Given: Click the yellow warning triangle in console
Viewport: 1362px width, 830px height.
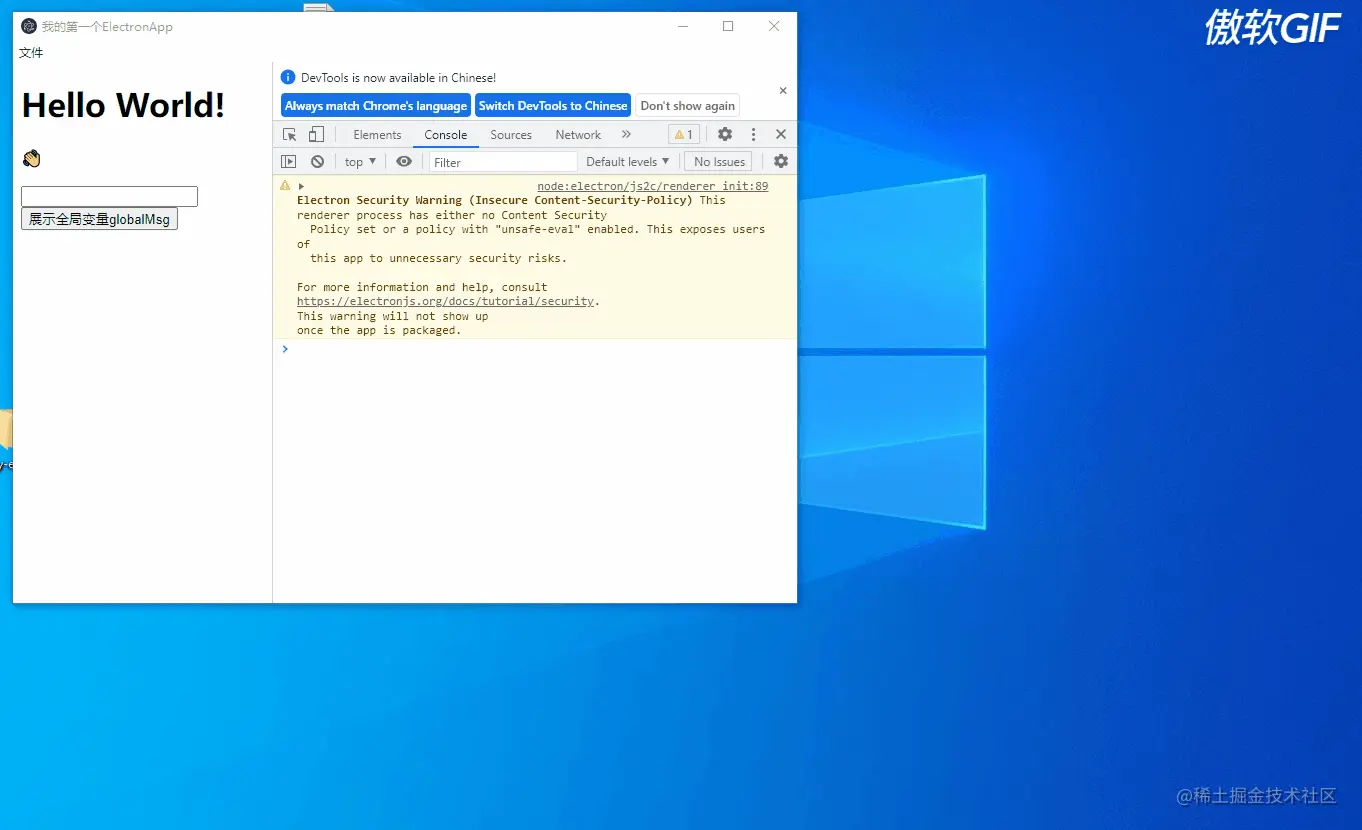Looking at the screenshot, I should pos(285,186).
